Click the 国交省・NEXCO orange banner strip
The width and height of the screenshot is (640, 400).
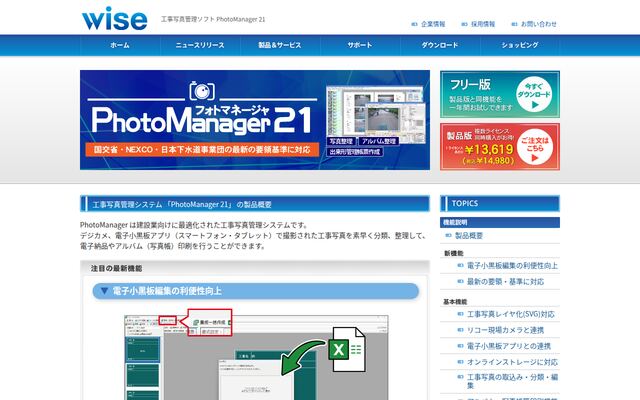[x=202, y=150]
